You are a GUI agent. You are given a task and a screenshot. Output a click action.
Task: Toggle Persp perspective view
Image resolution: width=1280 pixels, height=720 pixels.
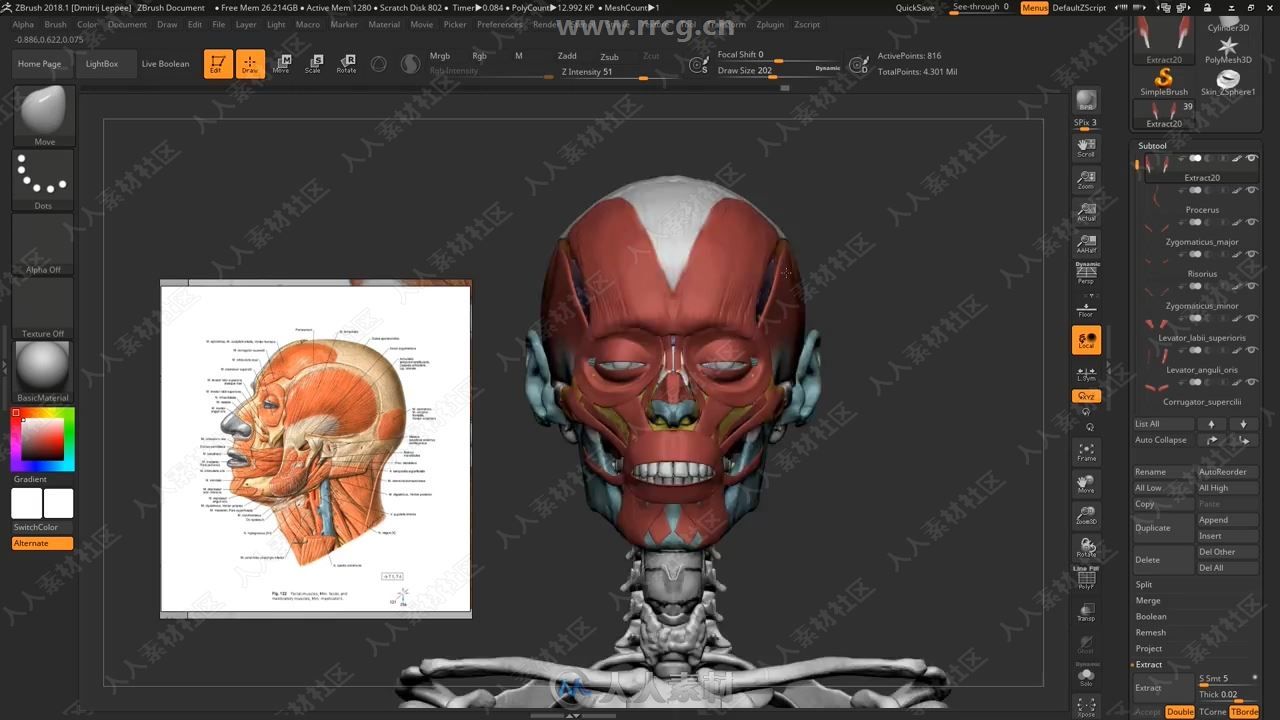[1086, 274]
